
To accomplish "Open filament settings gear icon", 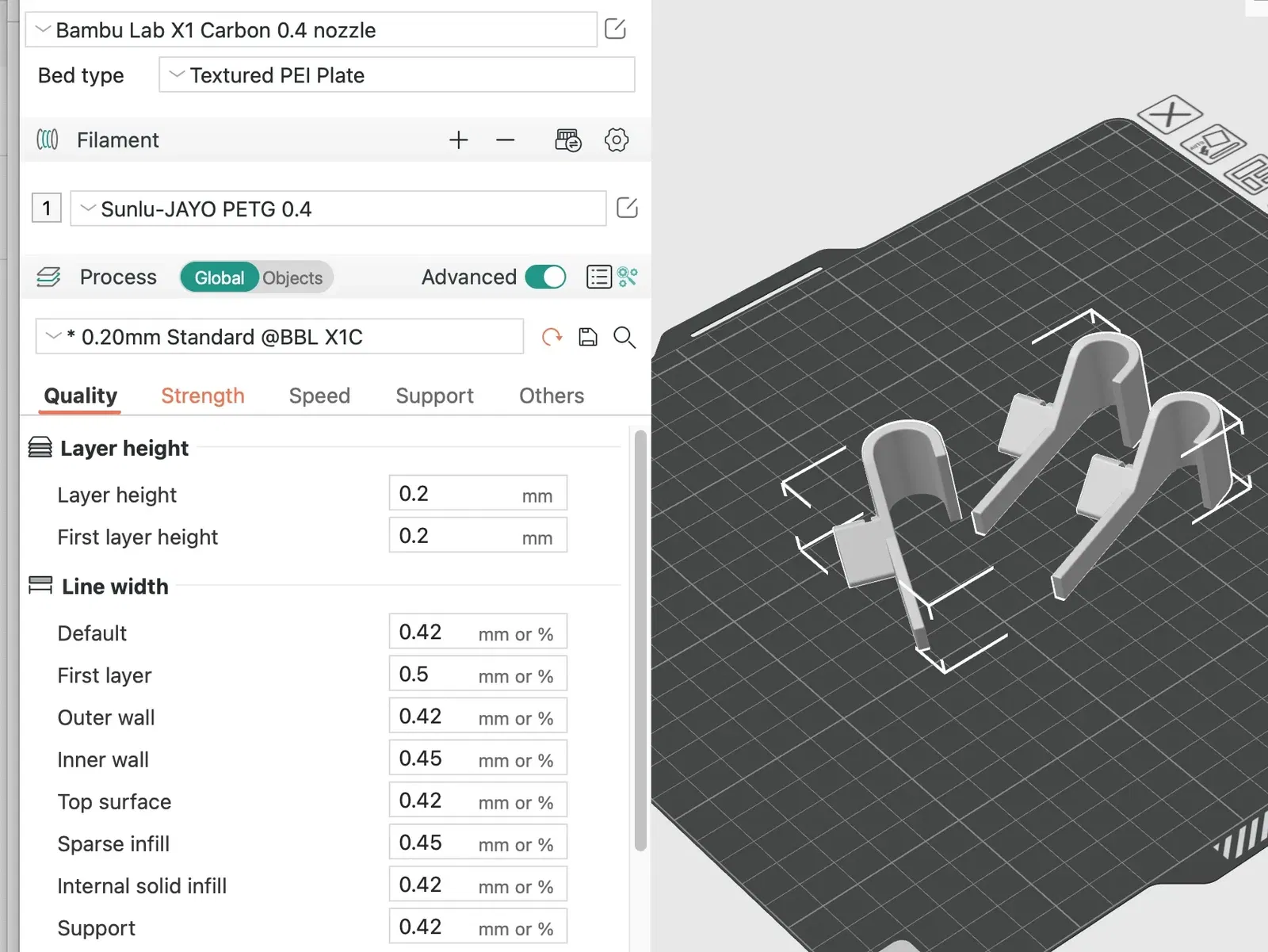I will (617, 140).
